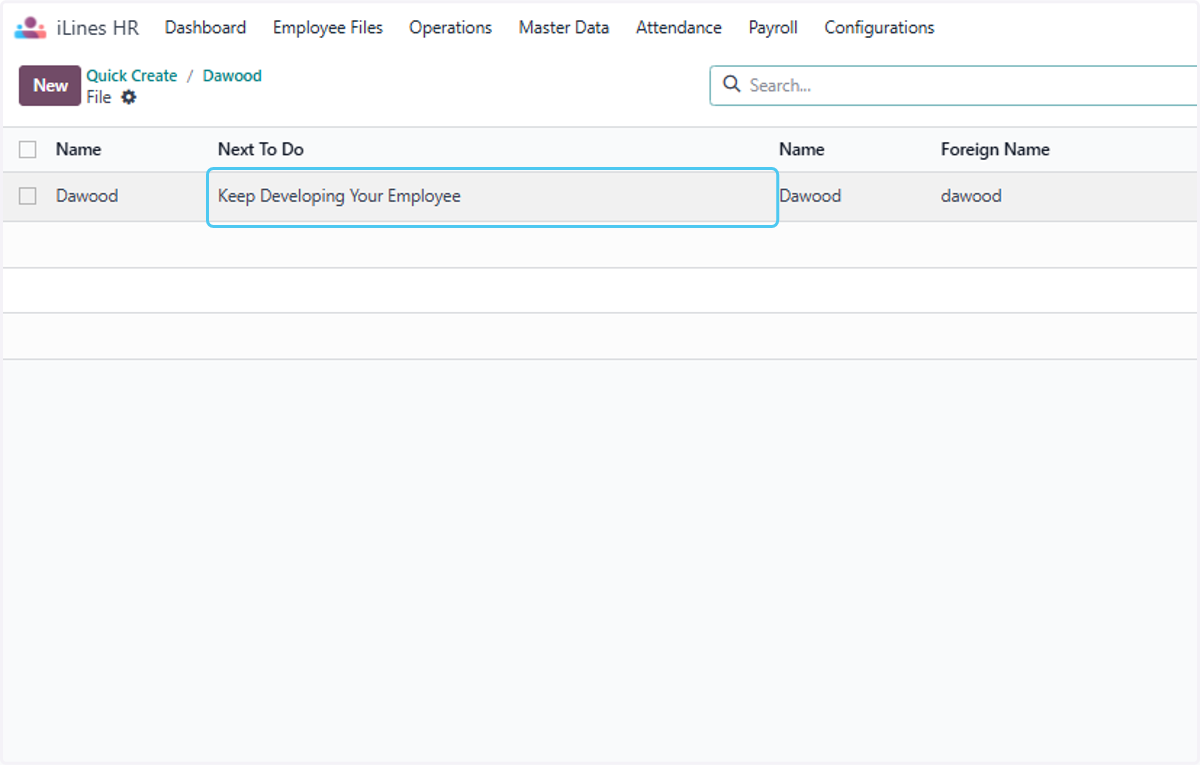
Task: Open the Dawood breadcrumb link
Action: tap(232, 76)
